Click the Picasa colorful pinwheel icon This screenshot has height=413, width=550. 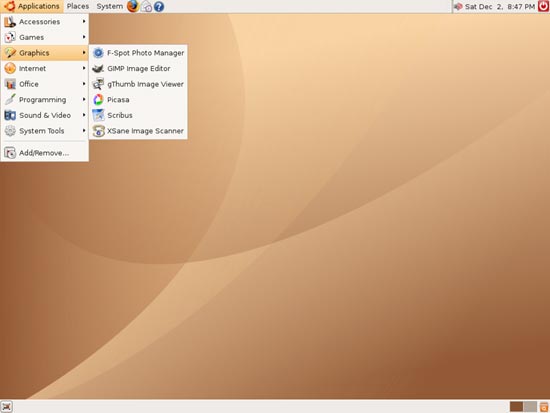click(x=98, y=100)
